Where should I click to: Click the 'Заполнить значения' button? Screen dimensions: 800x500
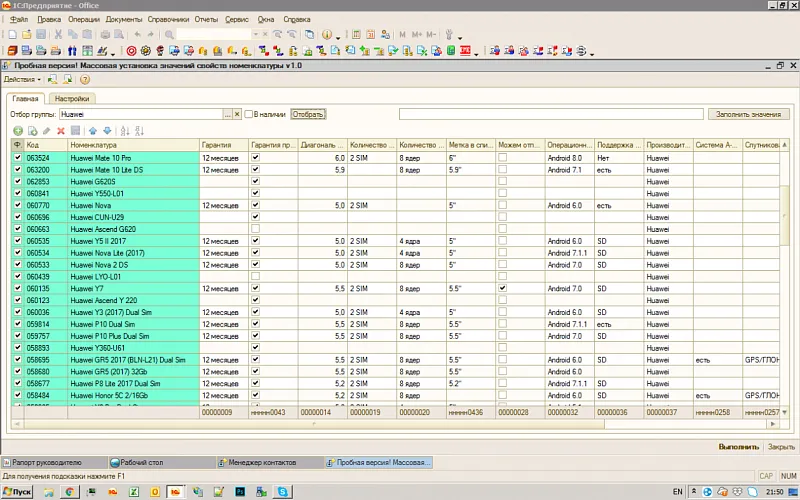click(748, 114)
